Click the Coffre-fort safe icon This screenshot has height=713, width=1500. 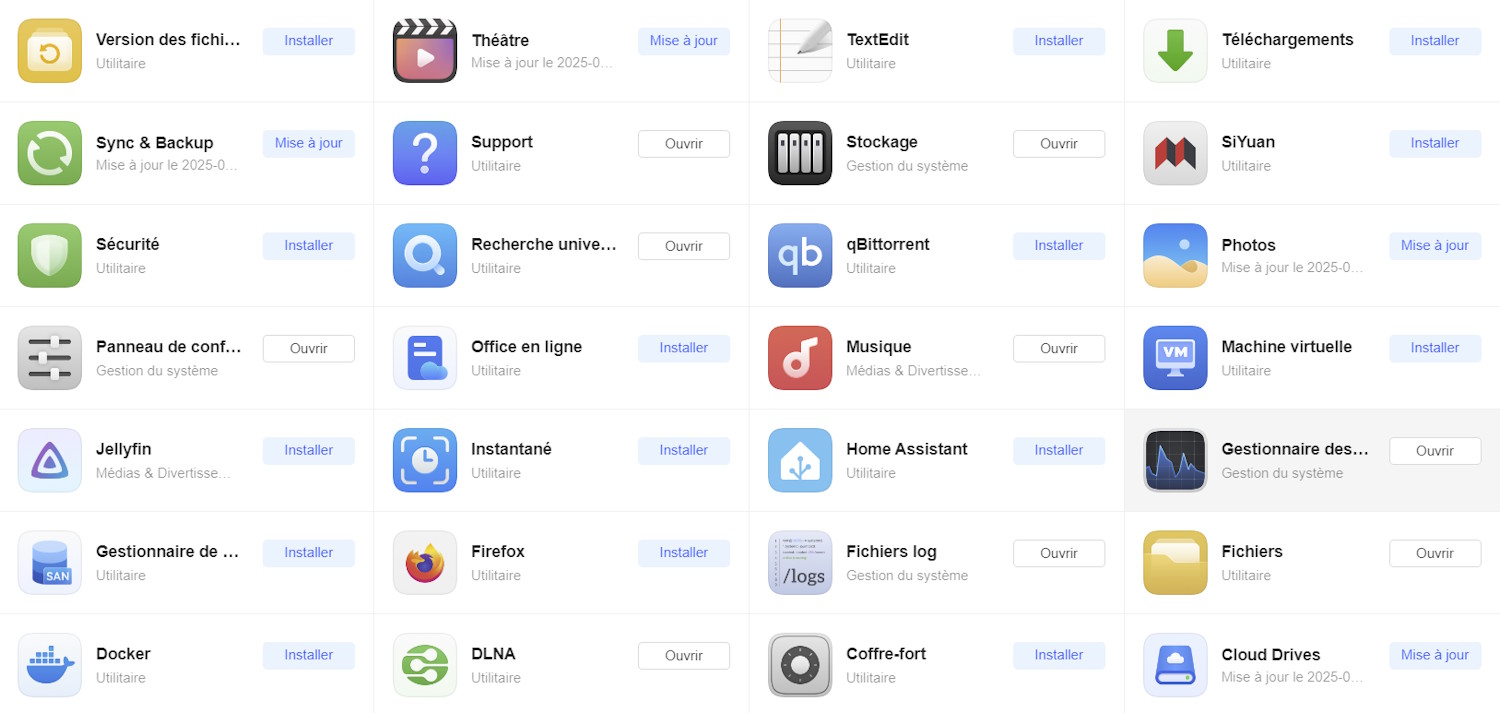(x=800, y=665)
